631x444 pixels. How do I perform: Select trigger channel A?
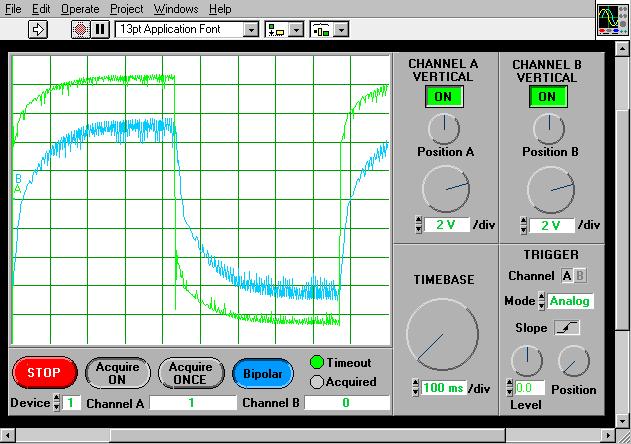pyautogui.click(x=567, y=276)
